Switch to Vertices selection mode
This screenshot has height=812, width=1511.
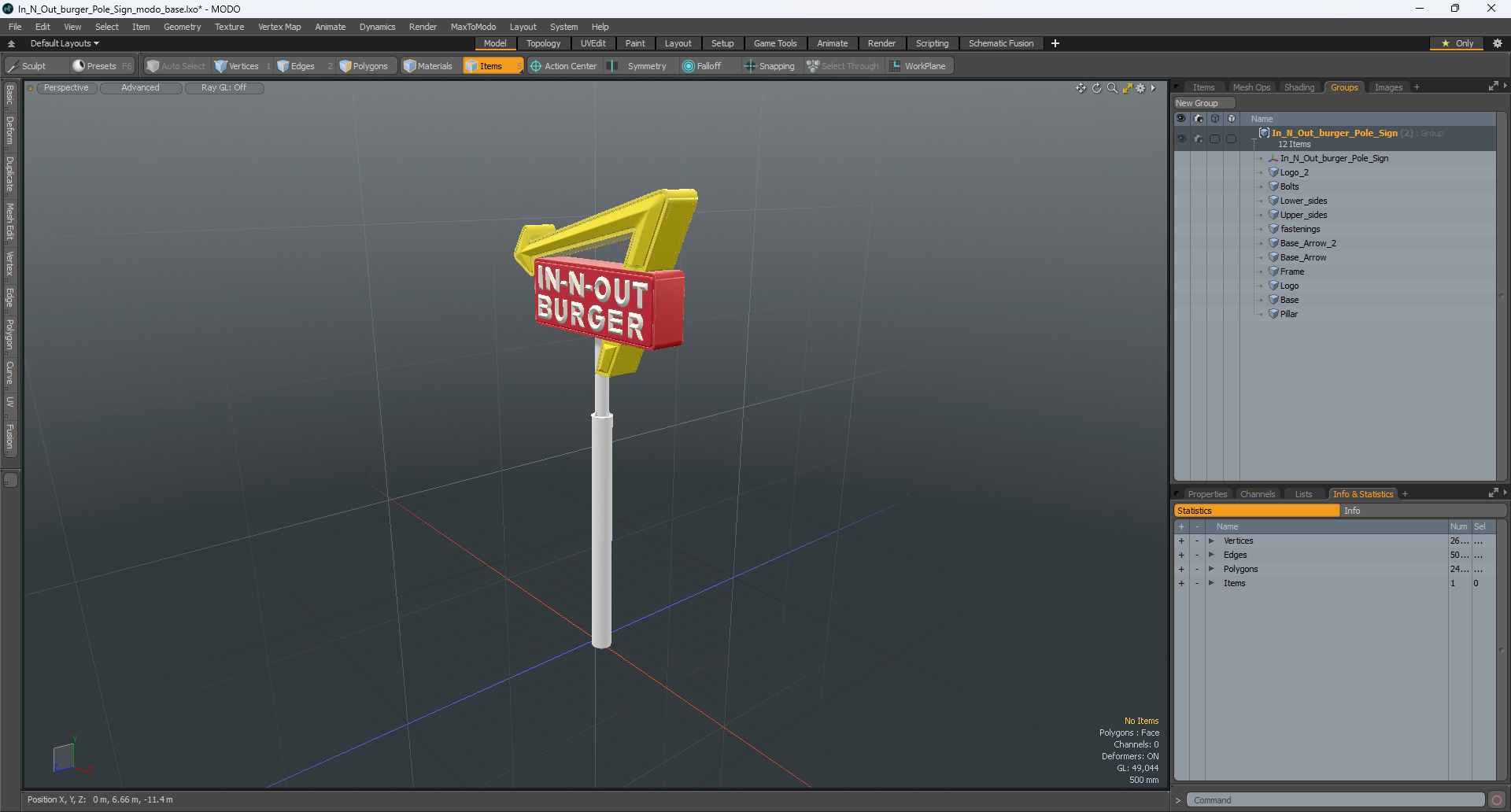(x=243, y=66)
